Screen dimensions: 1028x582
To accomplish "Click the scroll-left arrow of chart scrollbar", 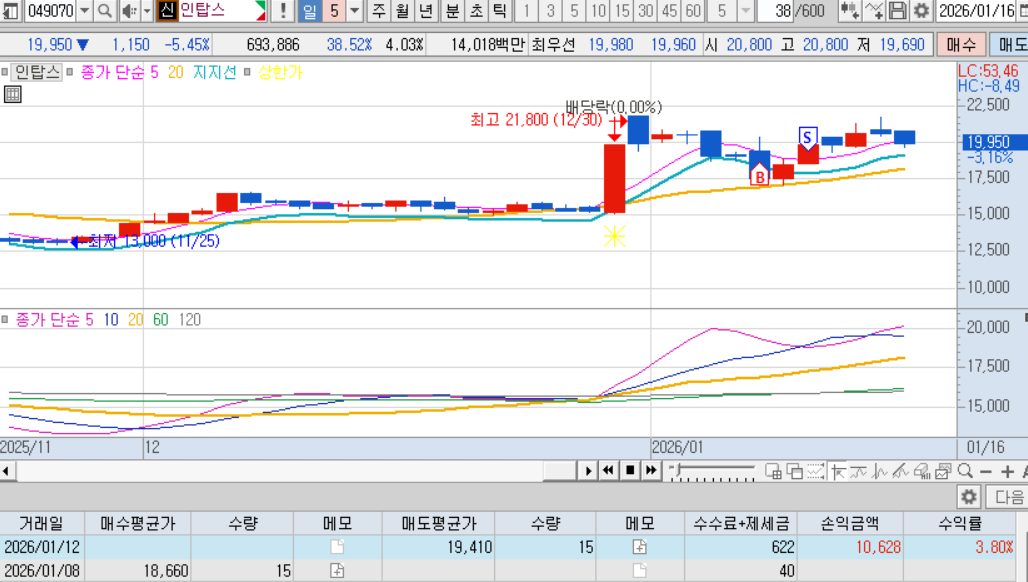I will (x=6, y=471).
